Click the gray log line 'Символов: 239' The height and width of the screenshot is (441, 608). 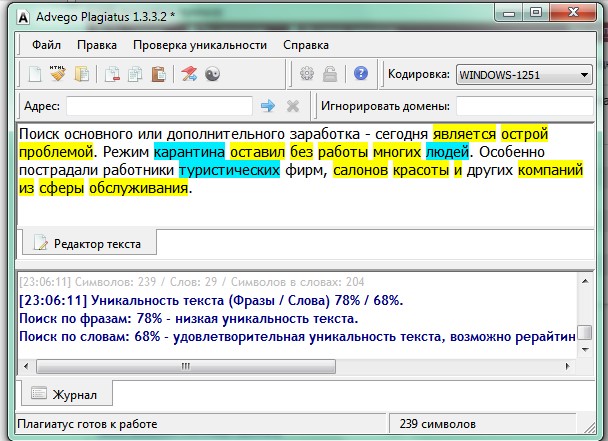192,282
